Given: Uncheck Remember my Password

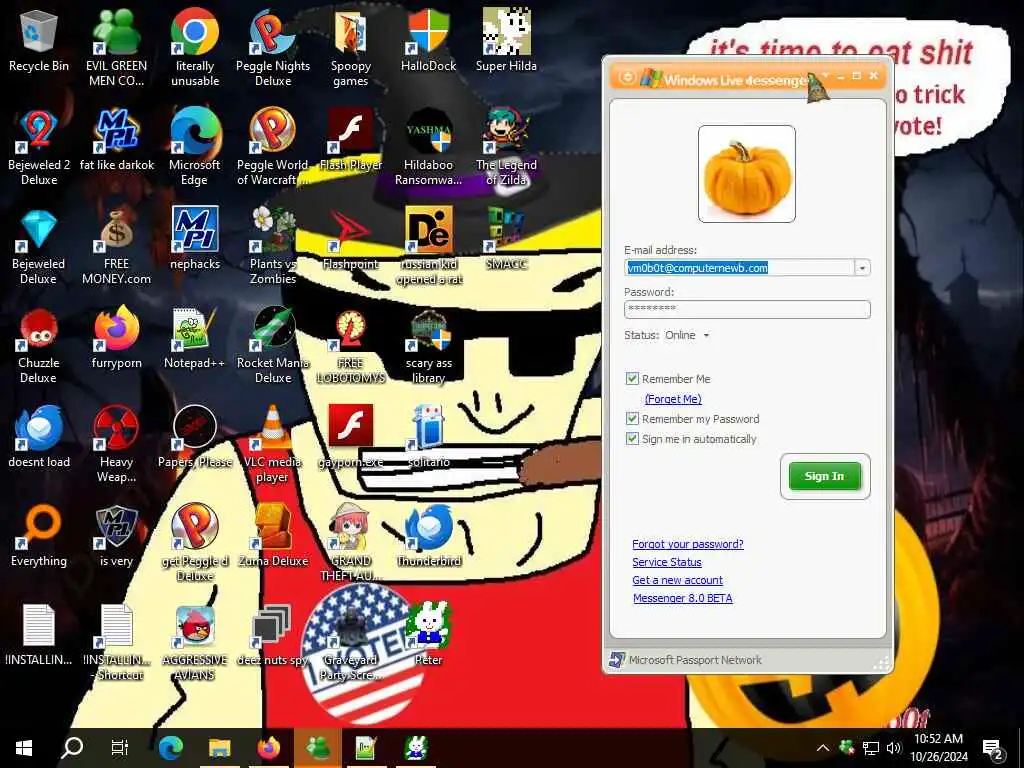Looking at the screenshot, I should (632, 419).
